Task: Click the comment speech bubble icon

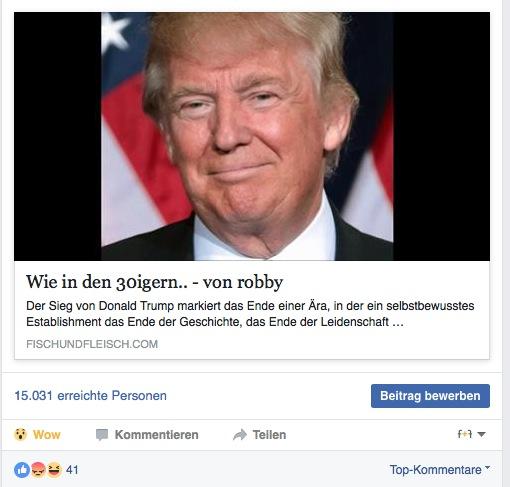Action: [x=102, y=435]
